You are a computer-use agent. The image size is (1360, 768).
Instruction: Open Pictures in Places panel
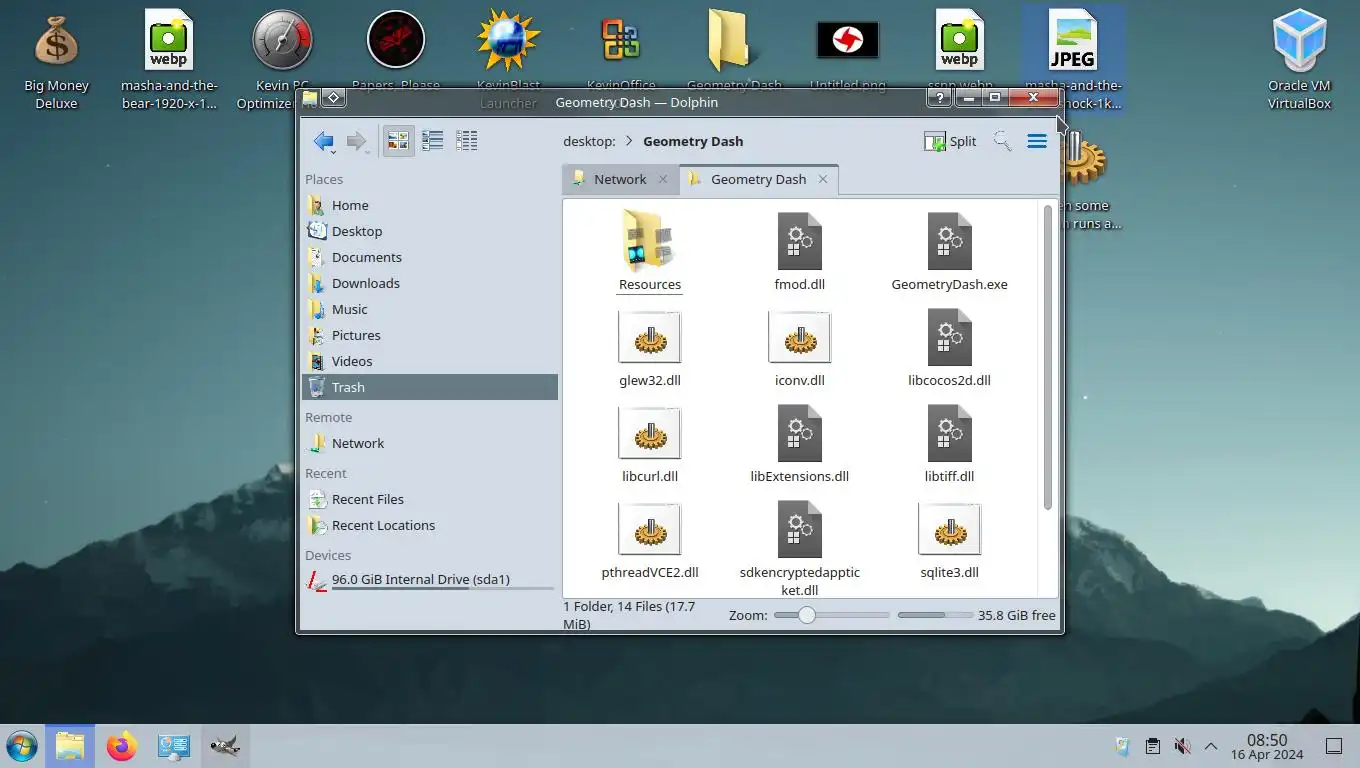point(430,335)
